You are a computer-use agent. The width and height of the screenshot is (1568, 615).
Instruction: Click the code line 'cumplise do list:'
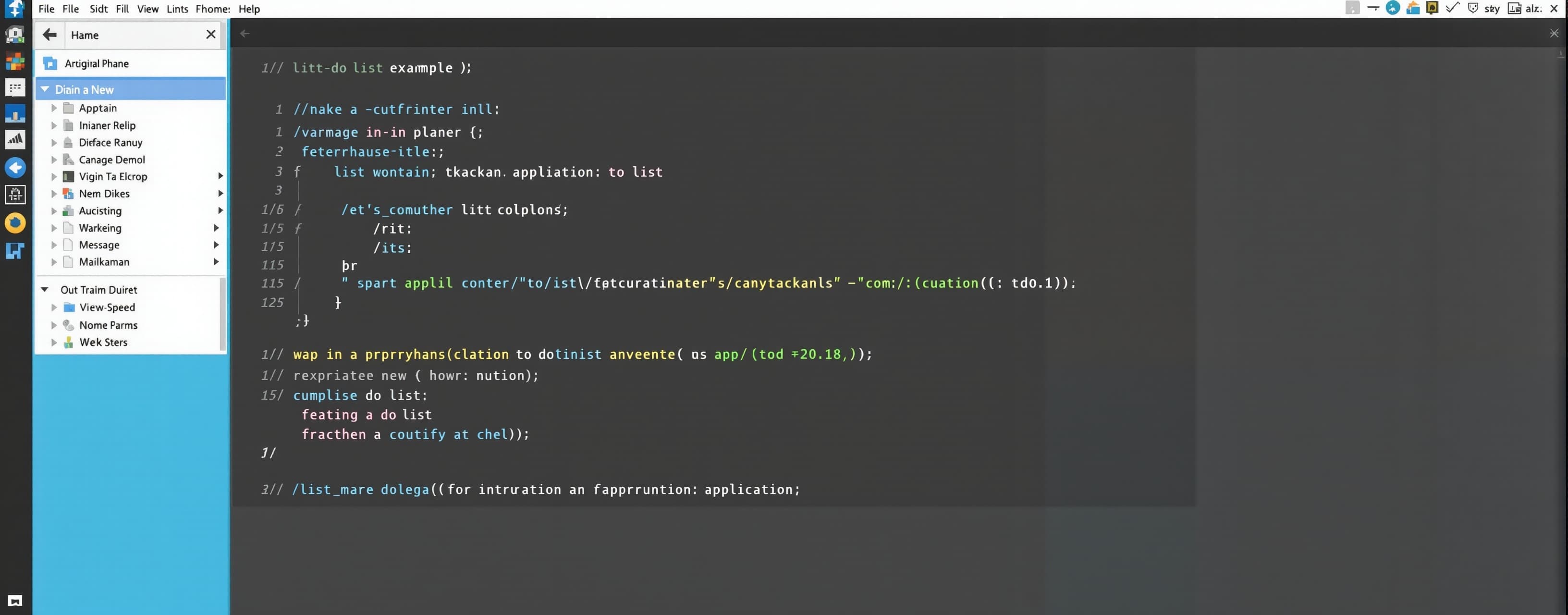coord(360,395)
